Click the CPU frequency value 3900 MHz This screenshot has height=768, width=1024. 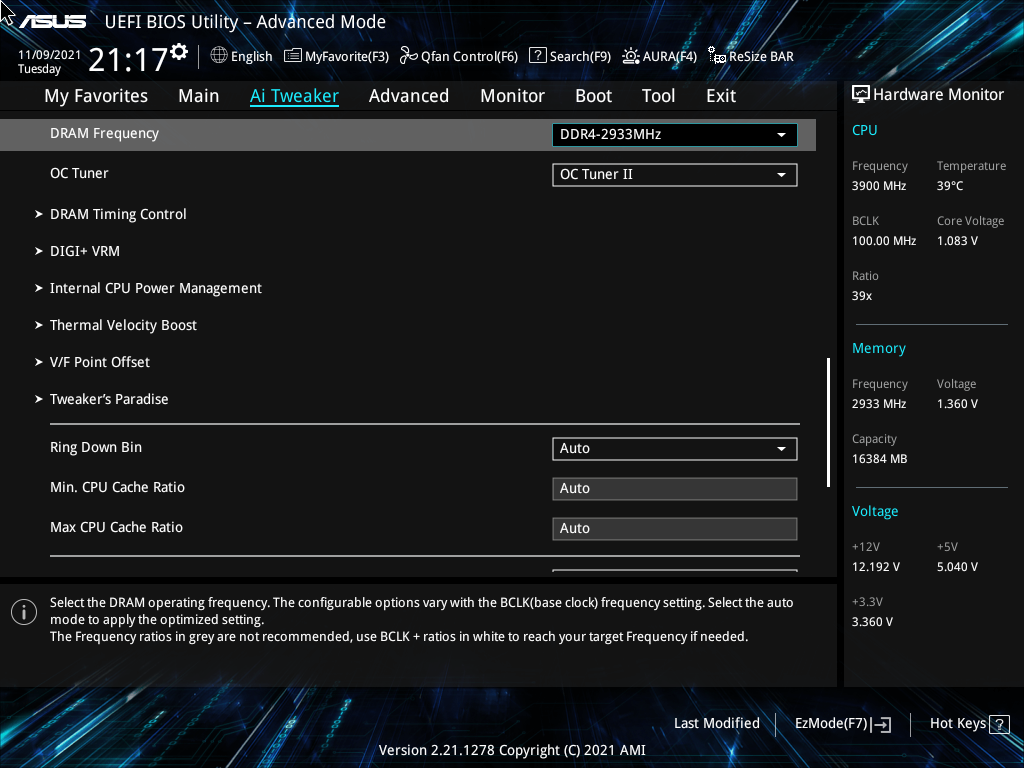[x=879, y=186]
